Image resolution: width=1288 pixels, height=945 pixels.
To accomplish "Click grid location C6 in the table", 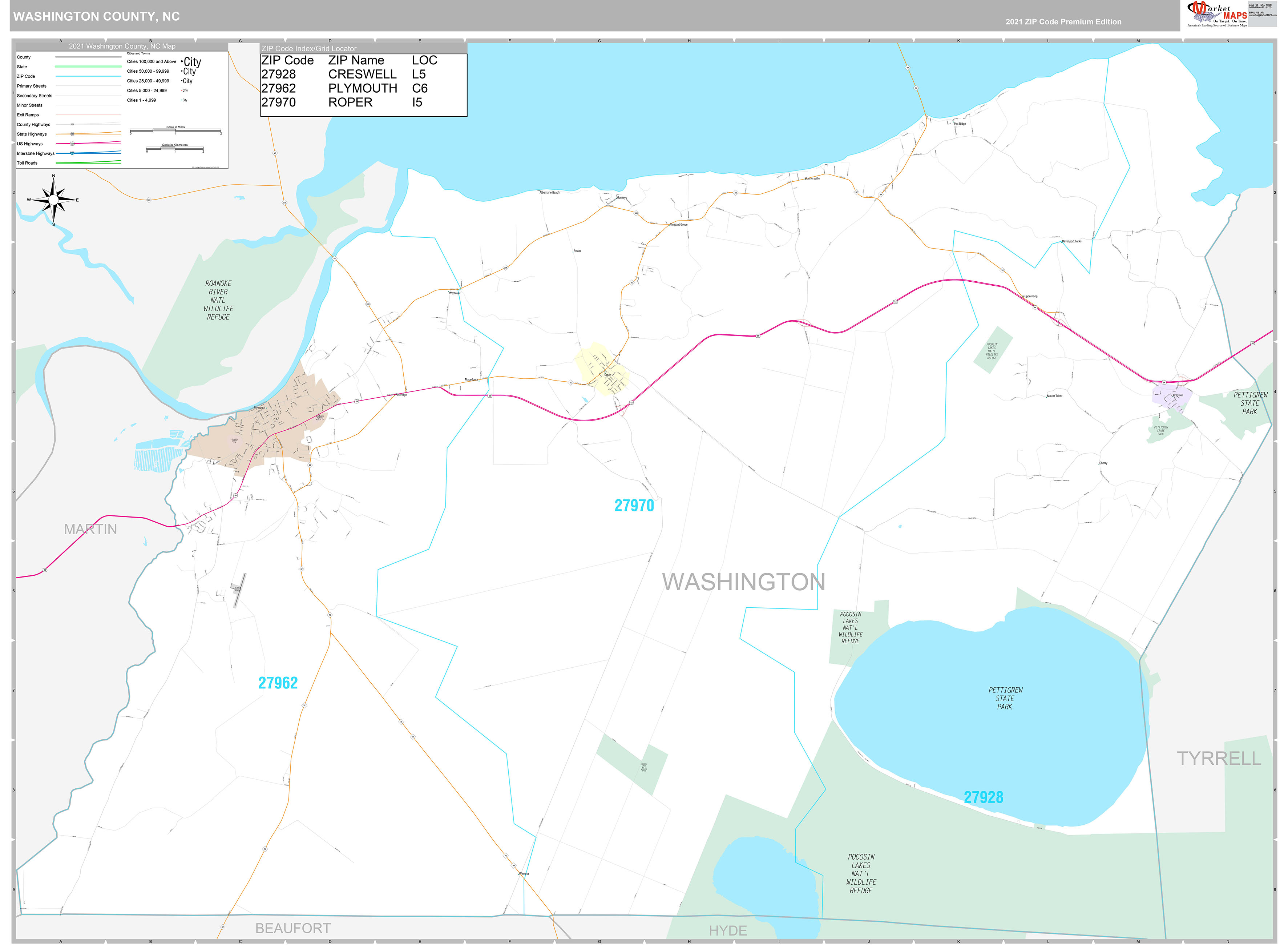I will 420,89.
